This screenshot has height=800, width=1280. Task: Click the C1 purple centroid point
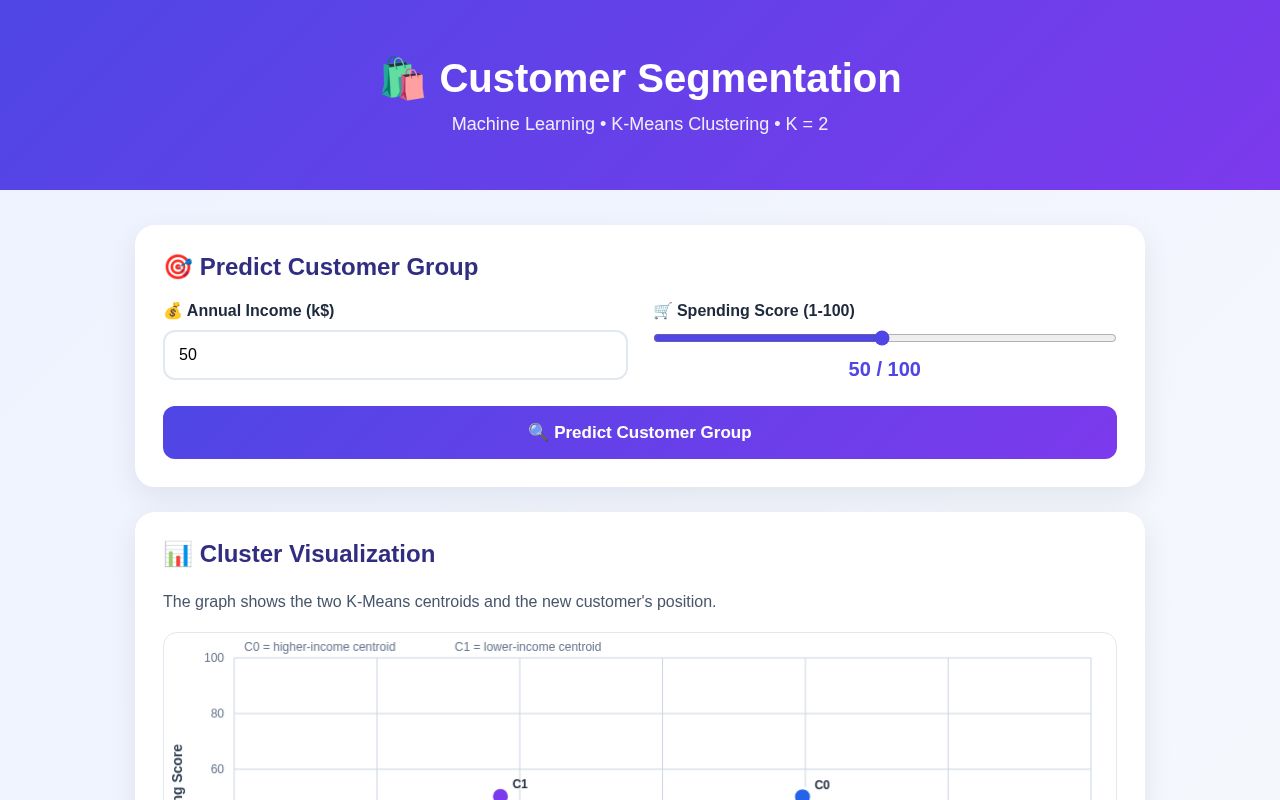(500, 796)
